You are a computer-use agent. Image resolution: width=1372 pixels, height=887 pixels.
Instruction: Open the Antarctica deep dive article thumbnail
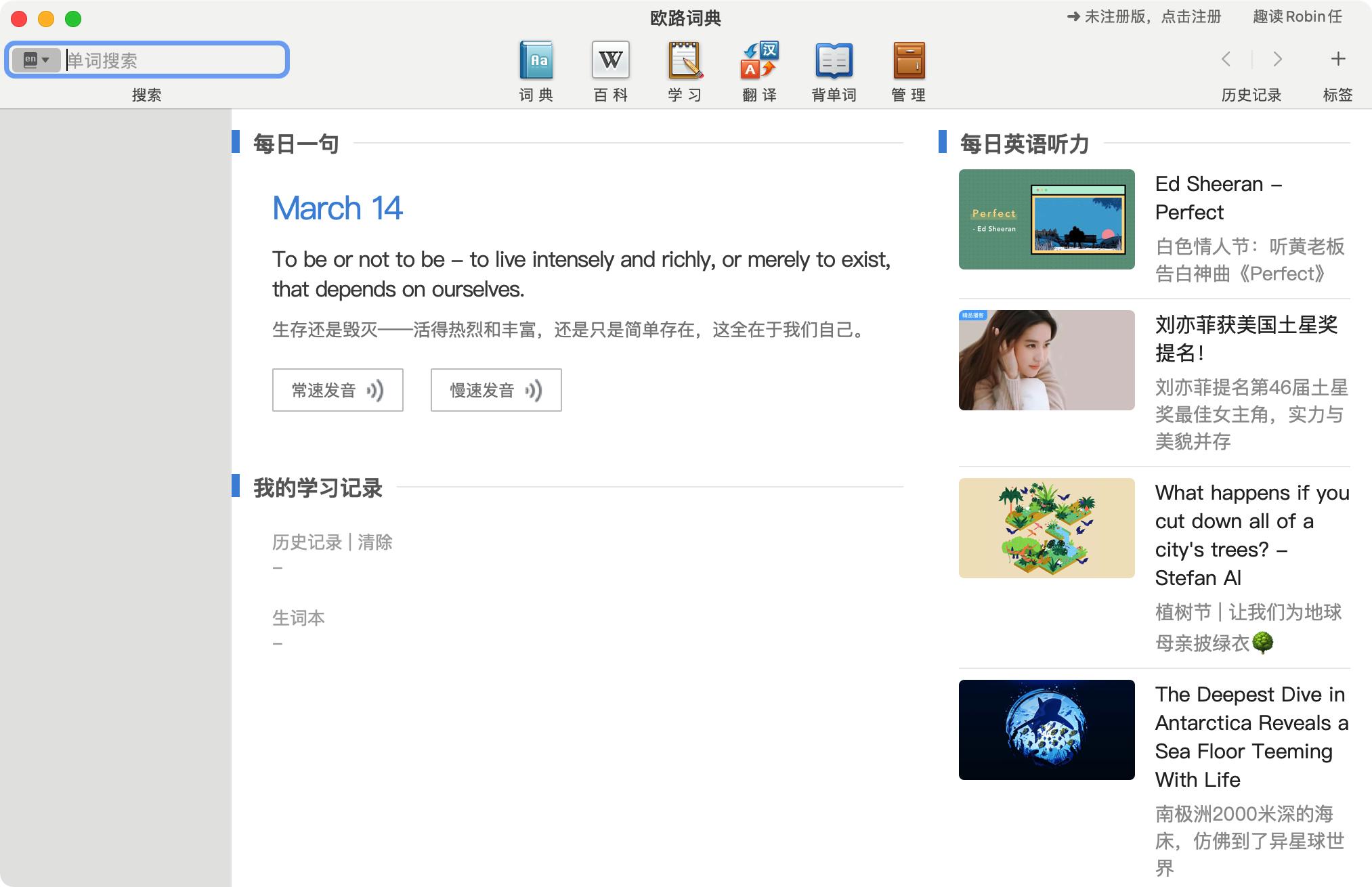click(x=1046, y=729)
